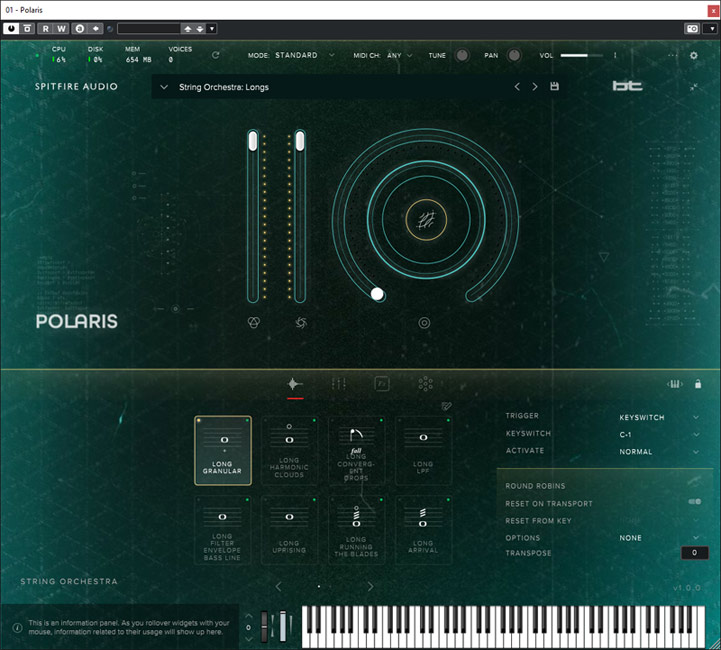Go to previous articulation page arrow
This screenshot has height=650, width=721.
point(278,586)
